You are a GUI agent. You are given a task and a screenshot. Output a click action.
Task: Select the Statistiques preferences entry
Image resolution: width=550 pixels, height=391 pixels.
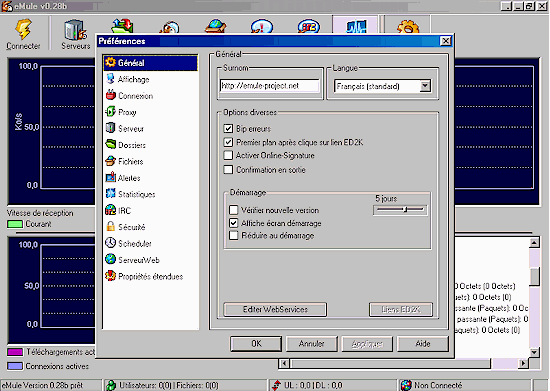(130, 194)
